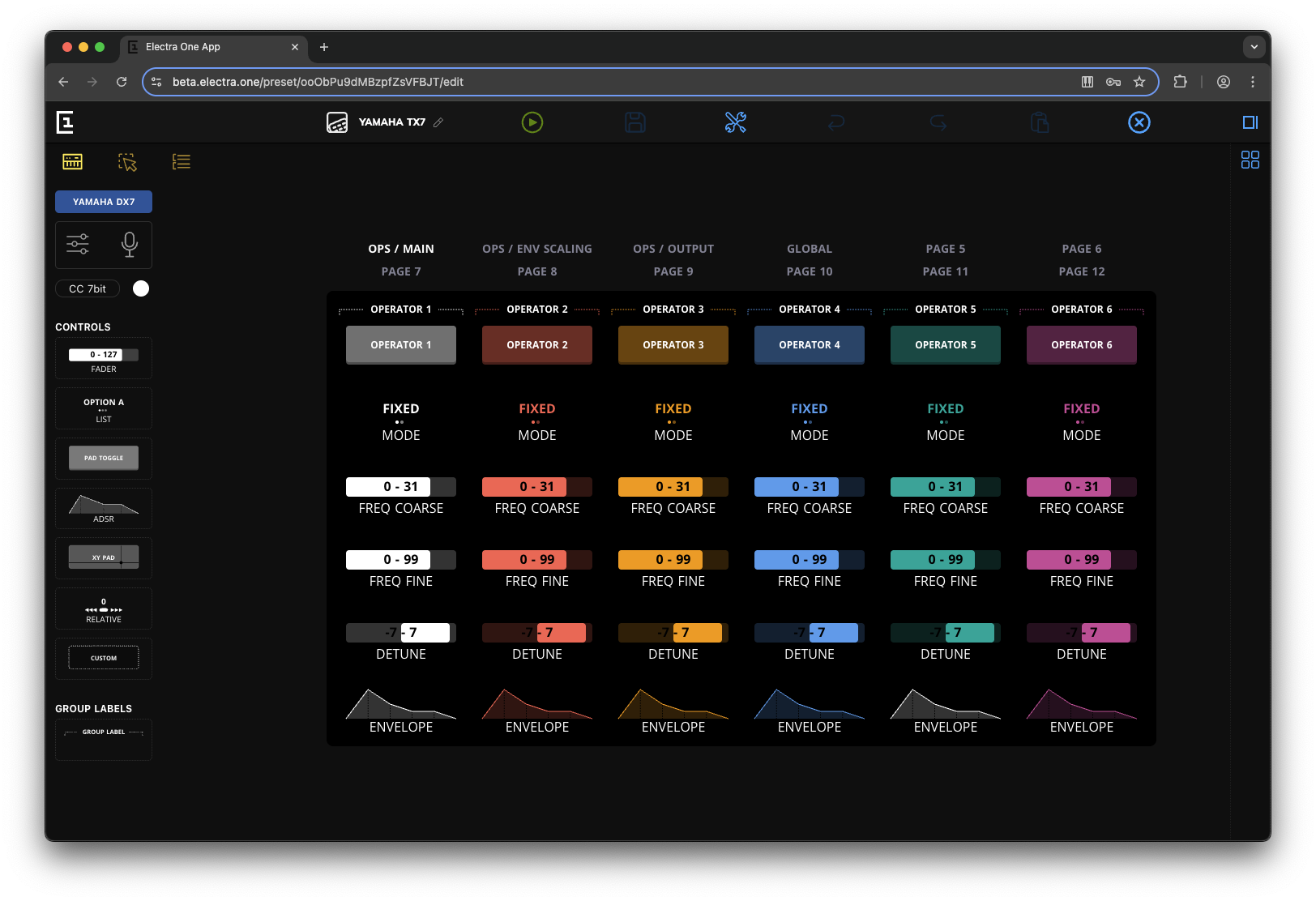Click the redo arrow icon
This screenshot has height=901, width=1316.
(938, 122)
